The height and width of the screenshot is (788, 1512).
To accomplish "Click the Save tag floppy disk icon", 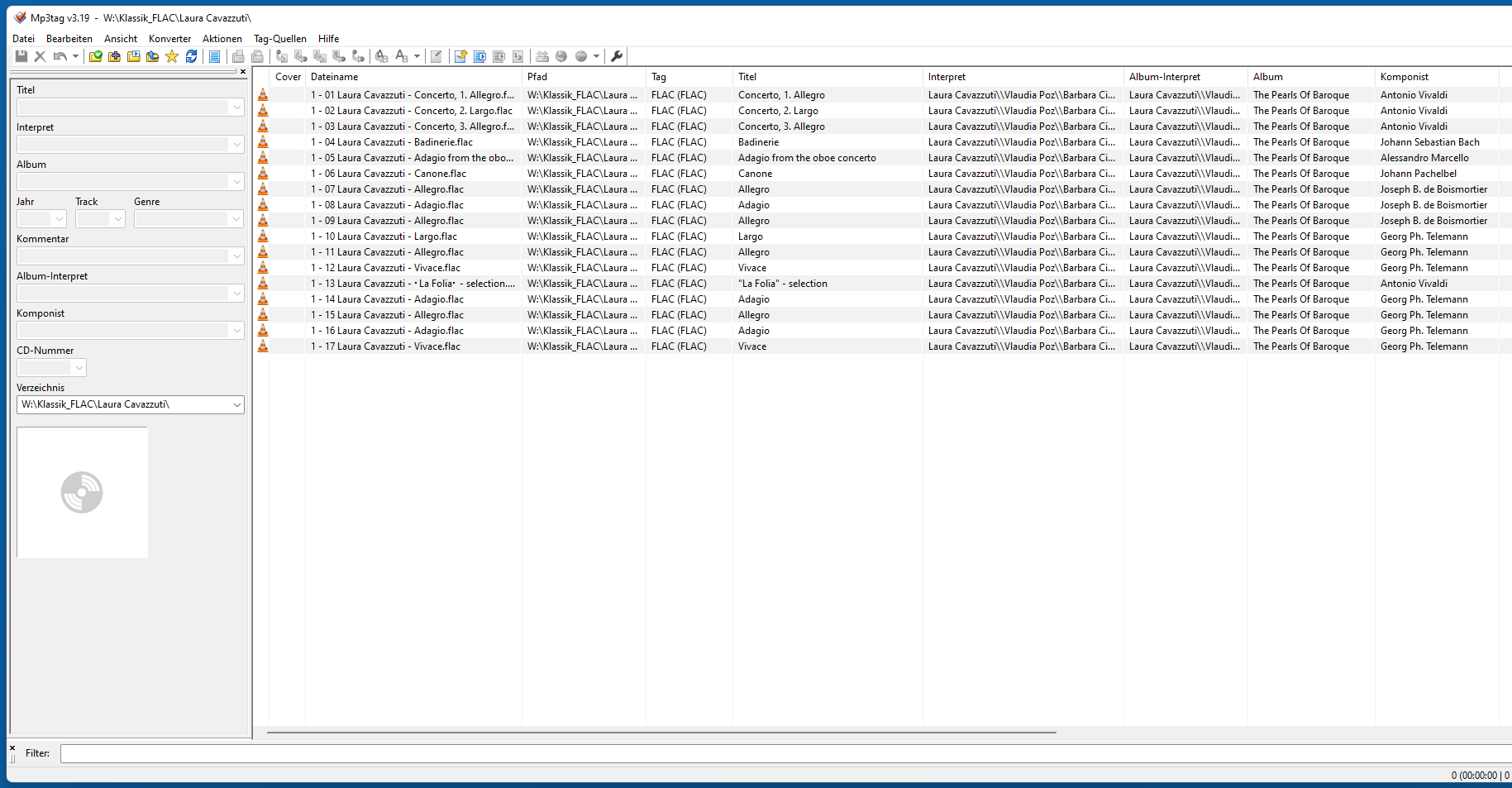I will coord(21,56).
